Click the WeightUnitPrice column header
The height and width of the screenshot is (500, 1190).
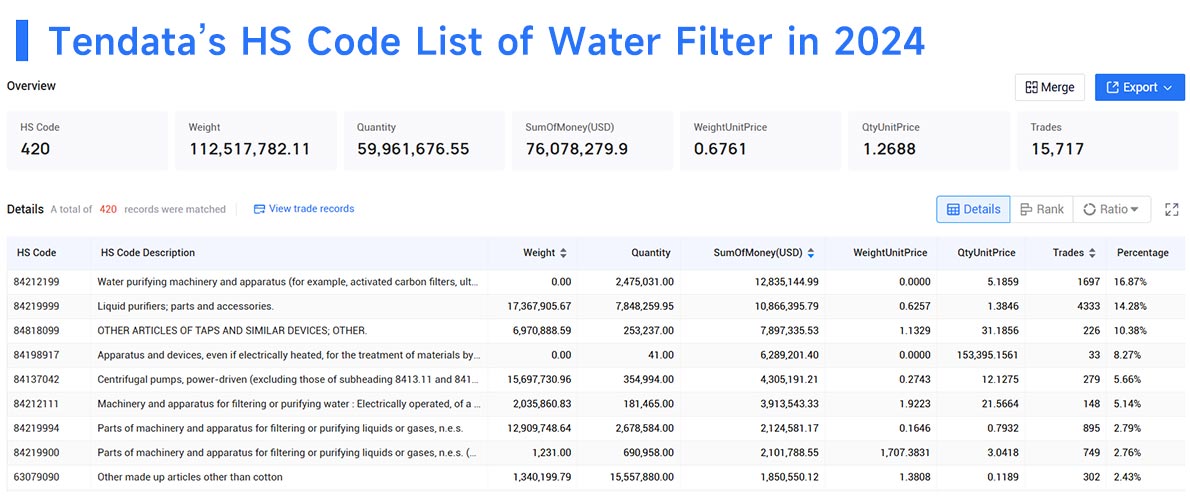(890, 253)
